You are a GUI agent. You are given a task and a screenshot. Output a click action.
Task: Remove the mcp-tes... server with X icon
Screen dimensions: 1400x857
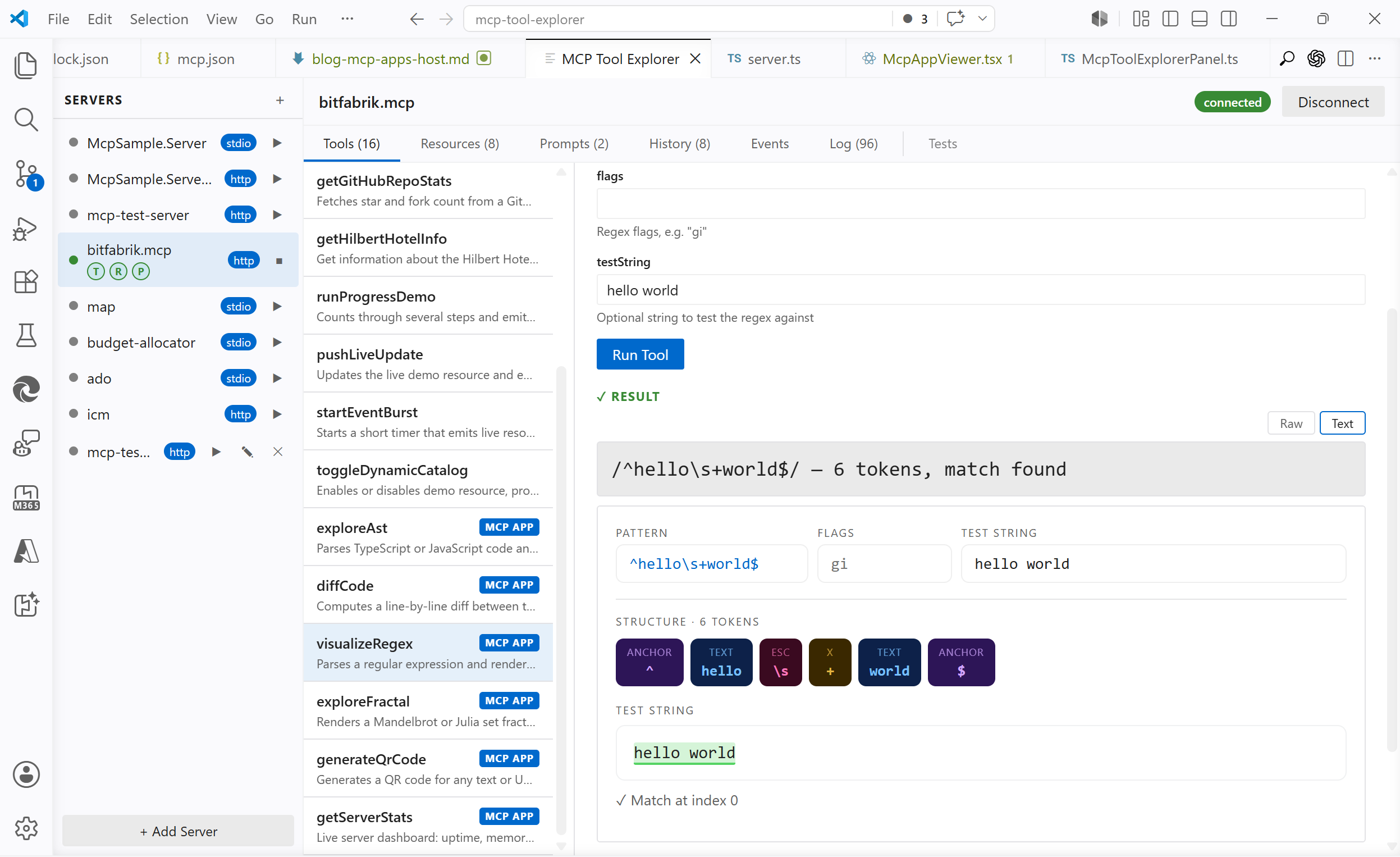click(278, 452)
